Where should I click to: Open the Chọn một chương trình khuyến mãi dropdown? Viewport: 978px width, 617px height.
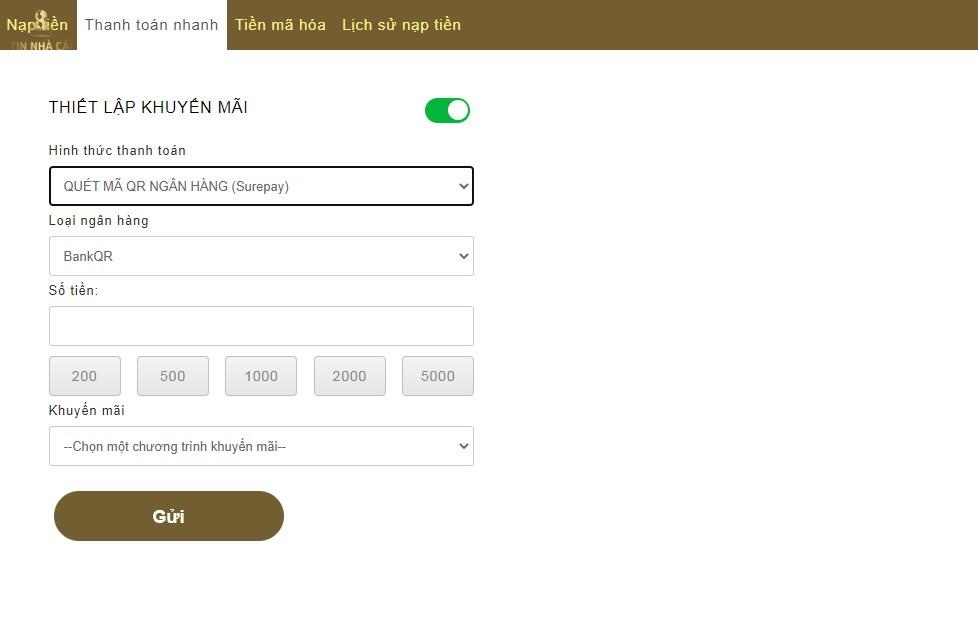pyautogui.click(x=261, y=446)
